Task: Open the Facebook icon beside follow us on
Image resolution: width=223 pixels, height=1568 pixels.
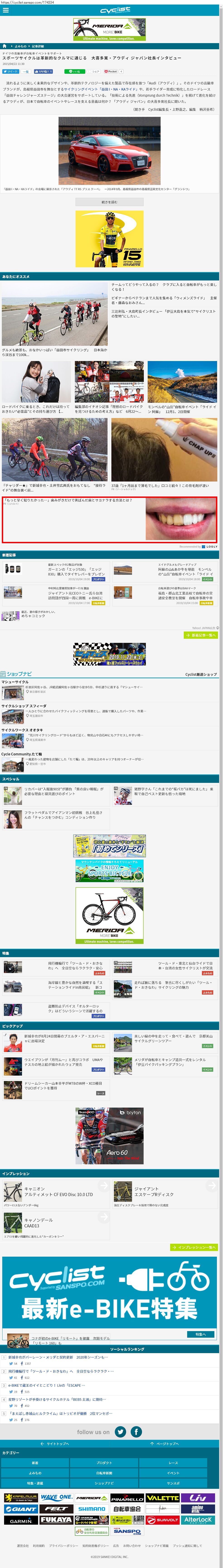Action: pos(136,1432)
